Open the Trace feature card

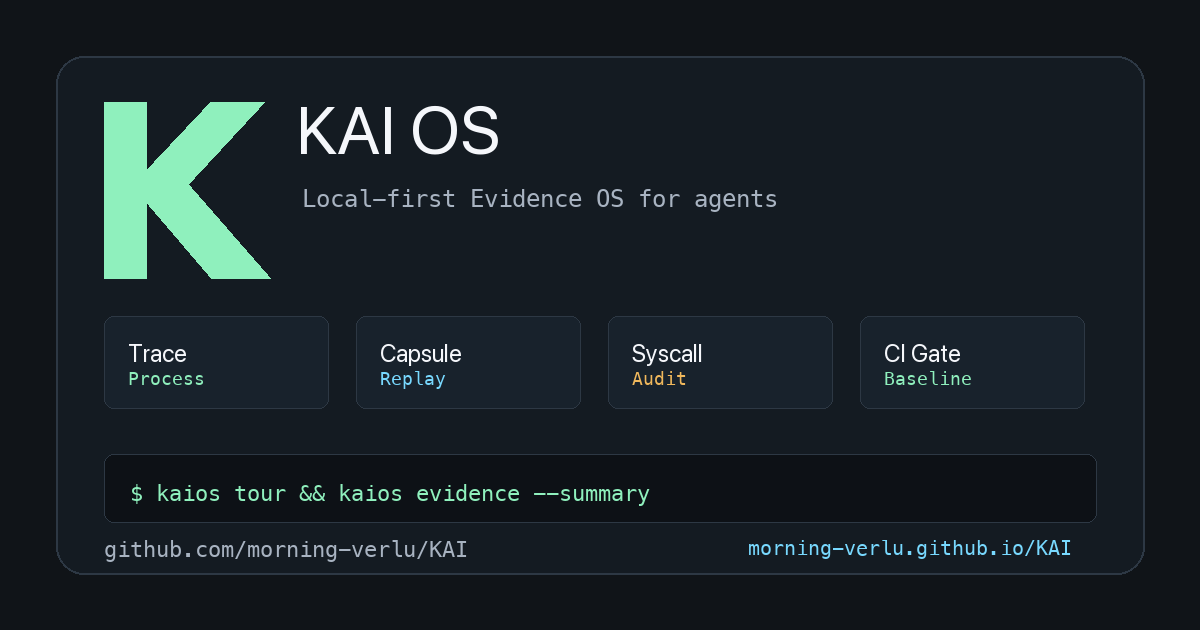[216, 363]
